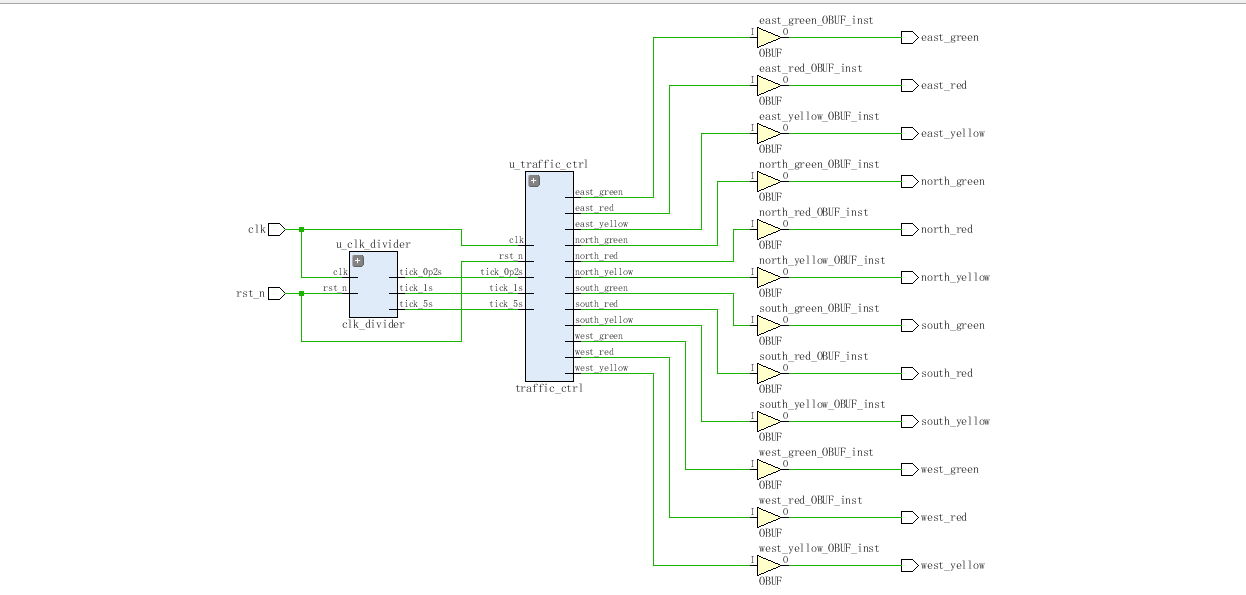Viewport: 1246px width, 595px height.
Task: Click the u_clk_divider instance name
Action: [373, 244]
